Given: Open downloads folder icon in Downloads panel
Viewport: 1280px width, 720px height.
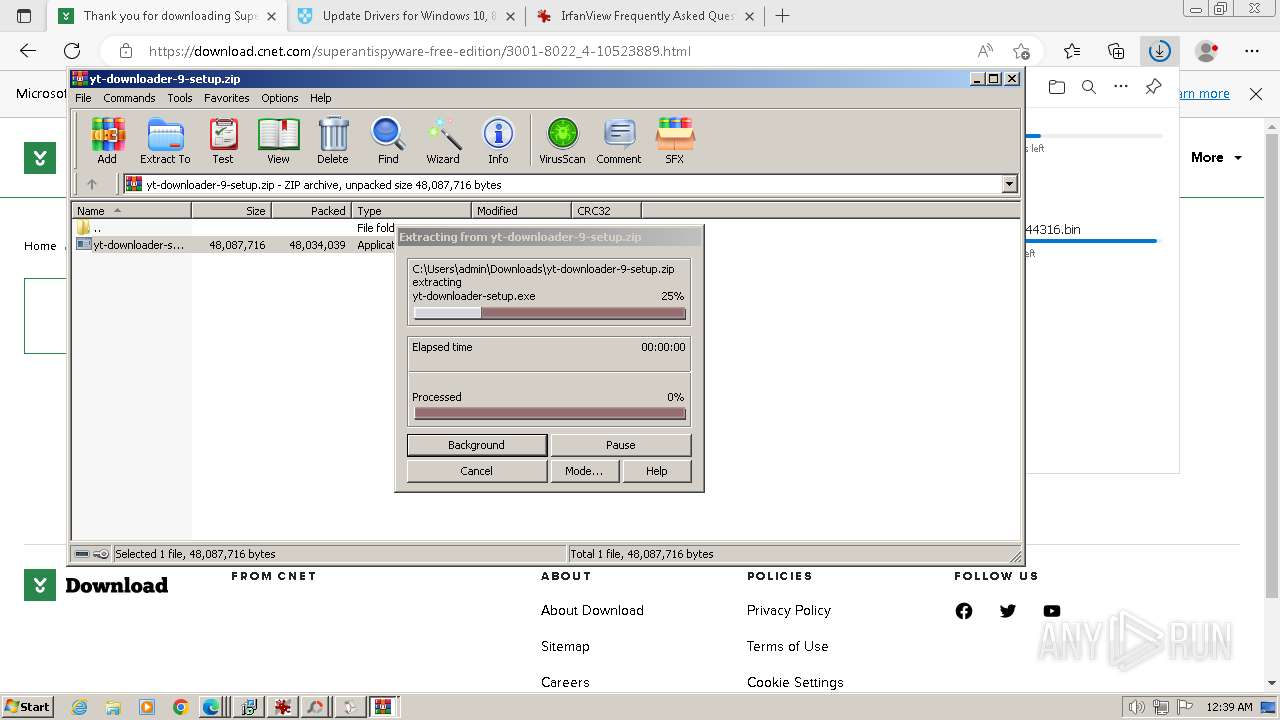Looking at the screenshot, I should coord(1057,87).
